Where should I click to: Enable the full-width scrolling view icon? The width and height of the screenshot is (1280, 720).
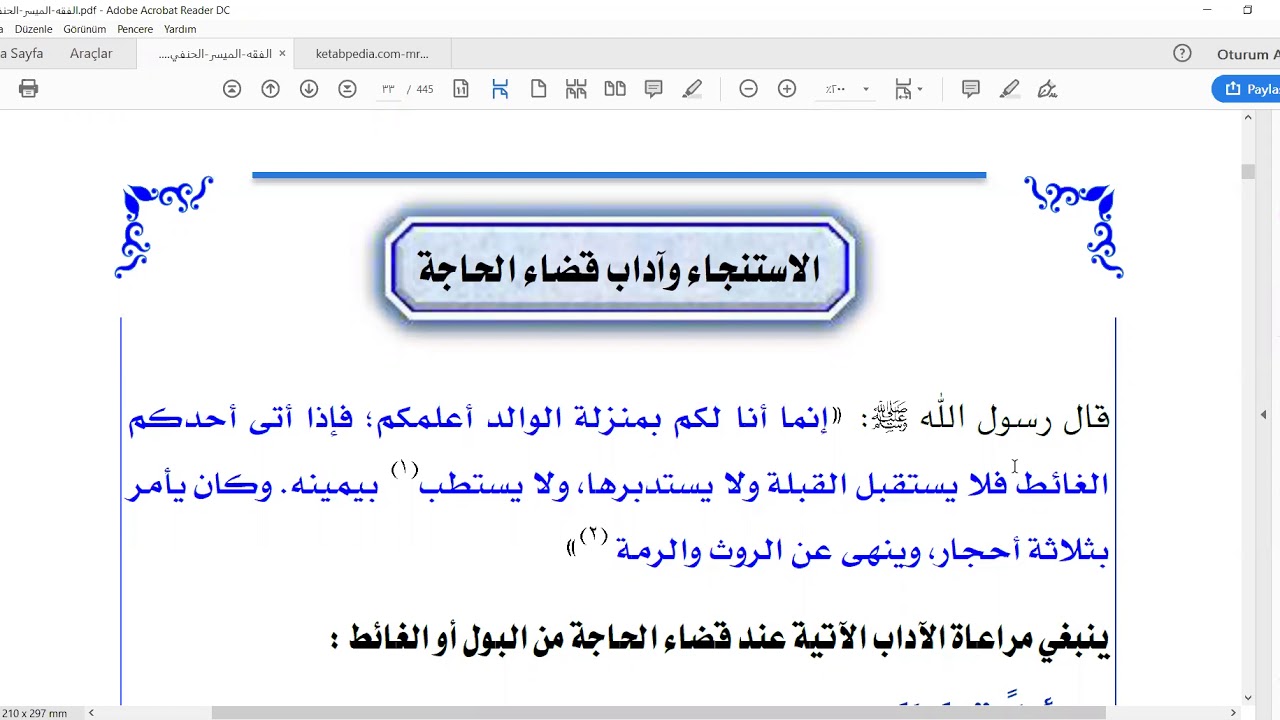[576, 89]
